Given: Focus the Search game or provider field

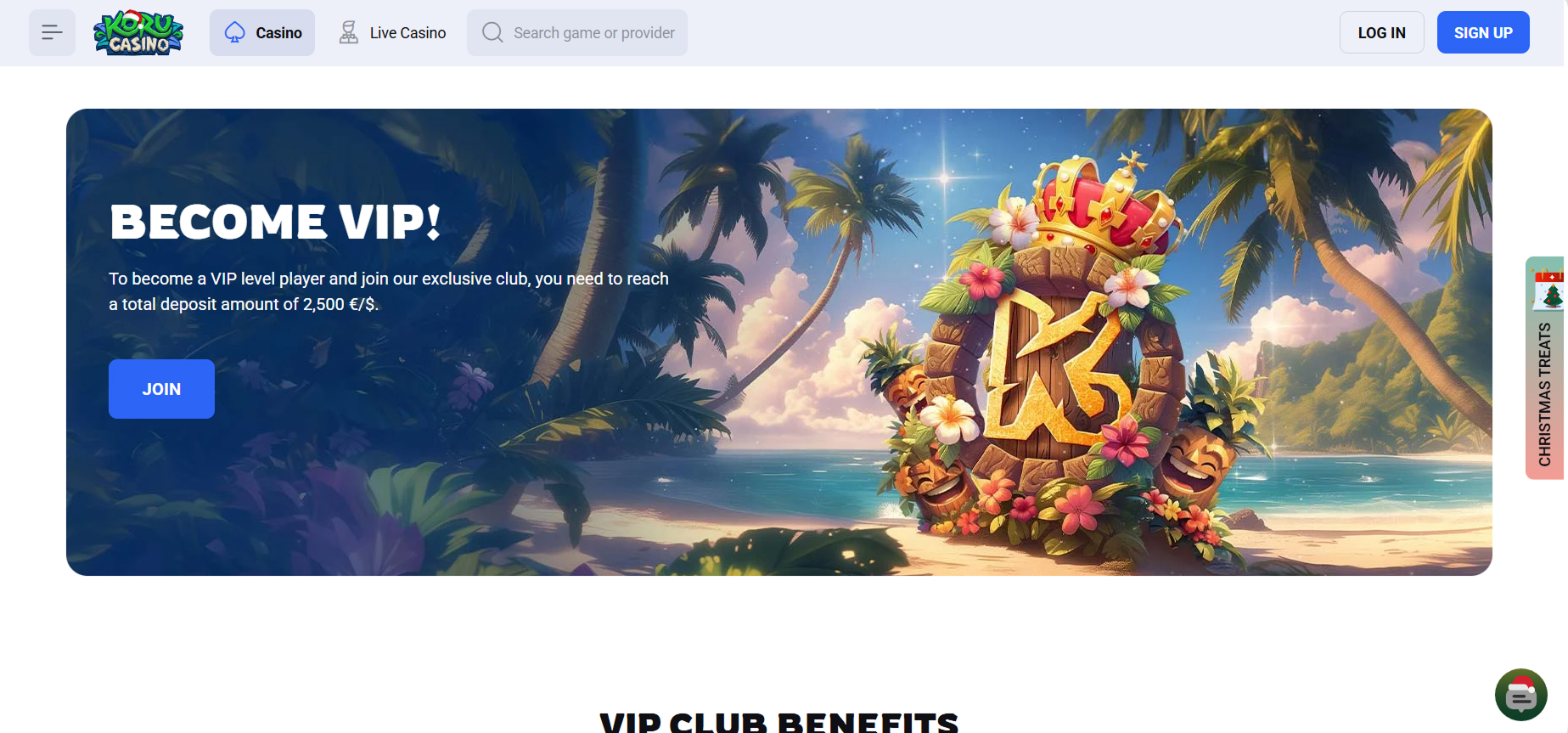Looking at the screenshot, I should (577, 33).
